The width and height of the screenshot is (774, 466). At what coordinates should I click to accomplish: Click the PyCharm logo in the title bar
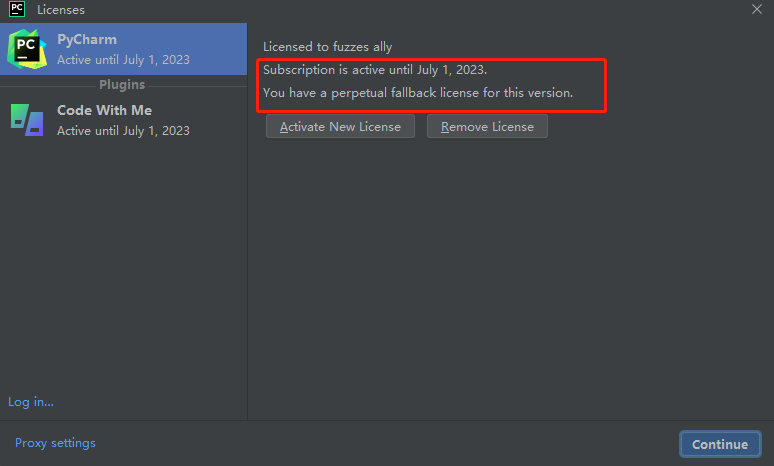[15, 10]
